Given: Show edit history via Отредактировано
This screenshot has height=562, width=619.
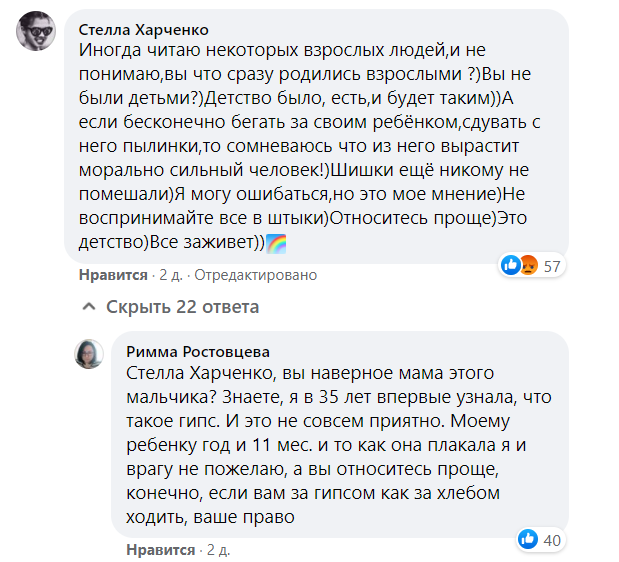Looking at the screenshot, I should 255,275.
